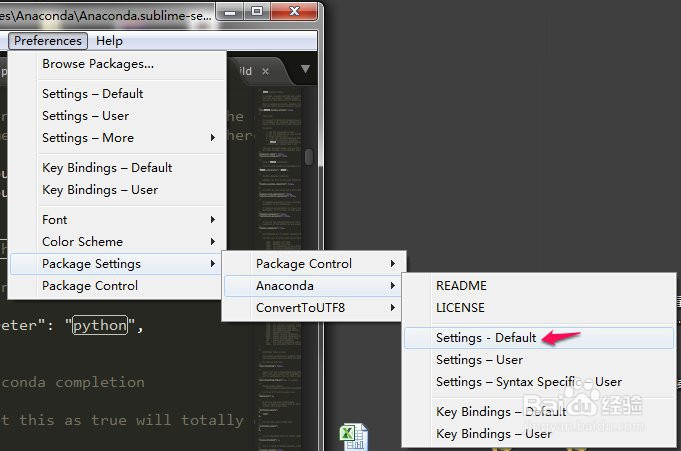Open Settings – Default in Preferences menu
This screenshot has width=681, height=451.
coord(117,94)
